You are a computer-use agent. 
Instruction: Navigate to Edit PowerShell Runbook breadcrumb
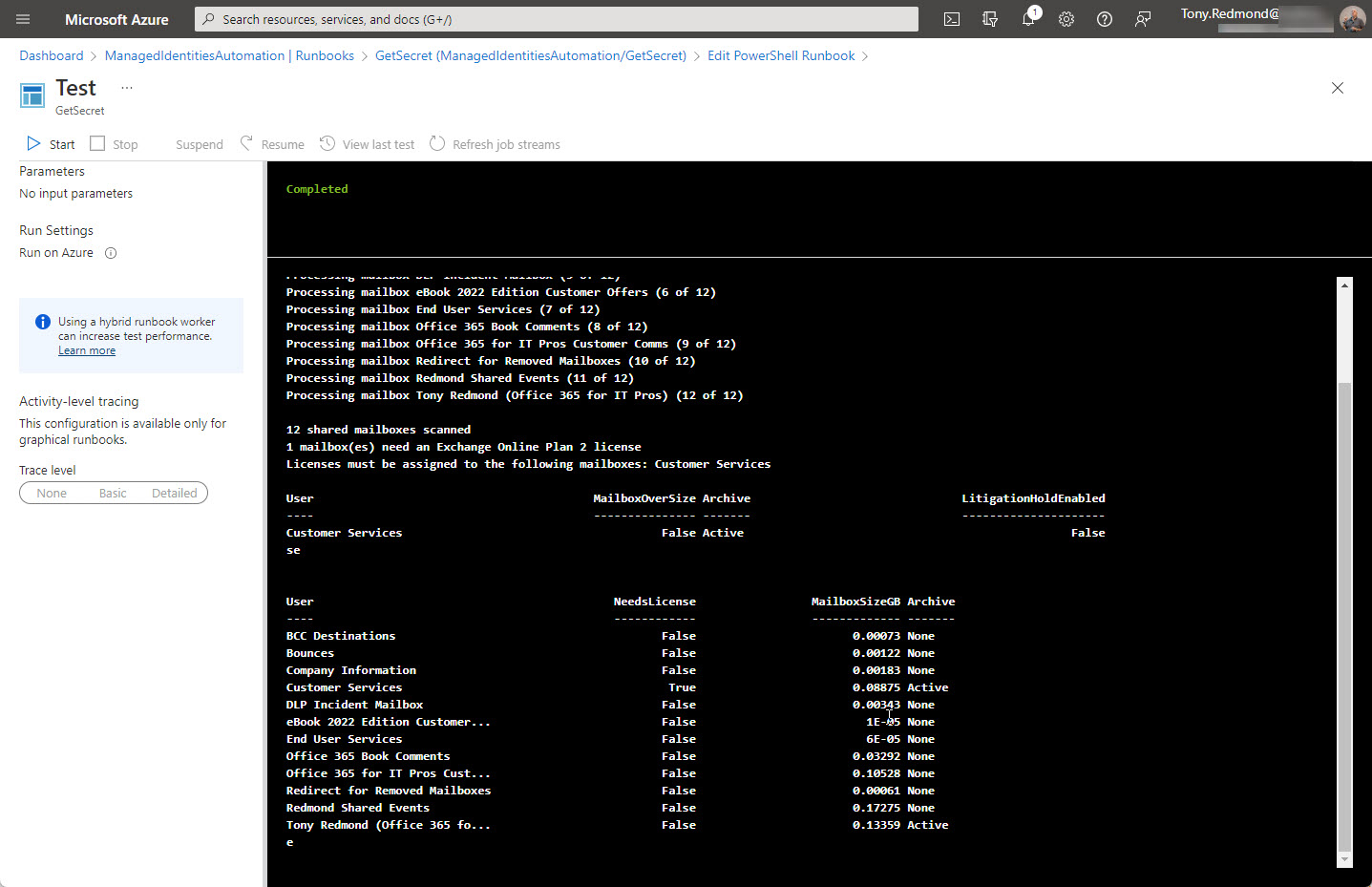click(x=780, y=55)
